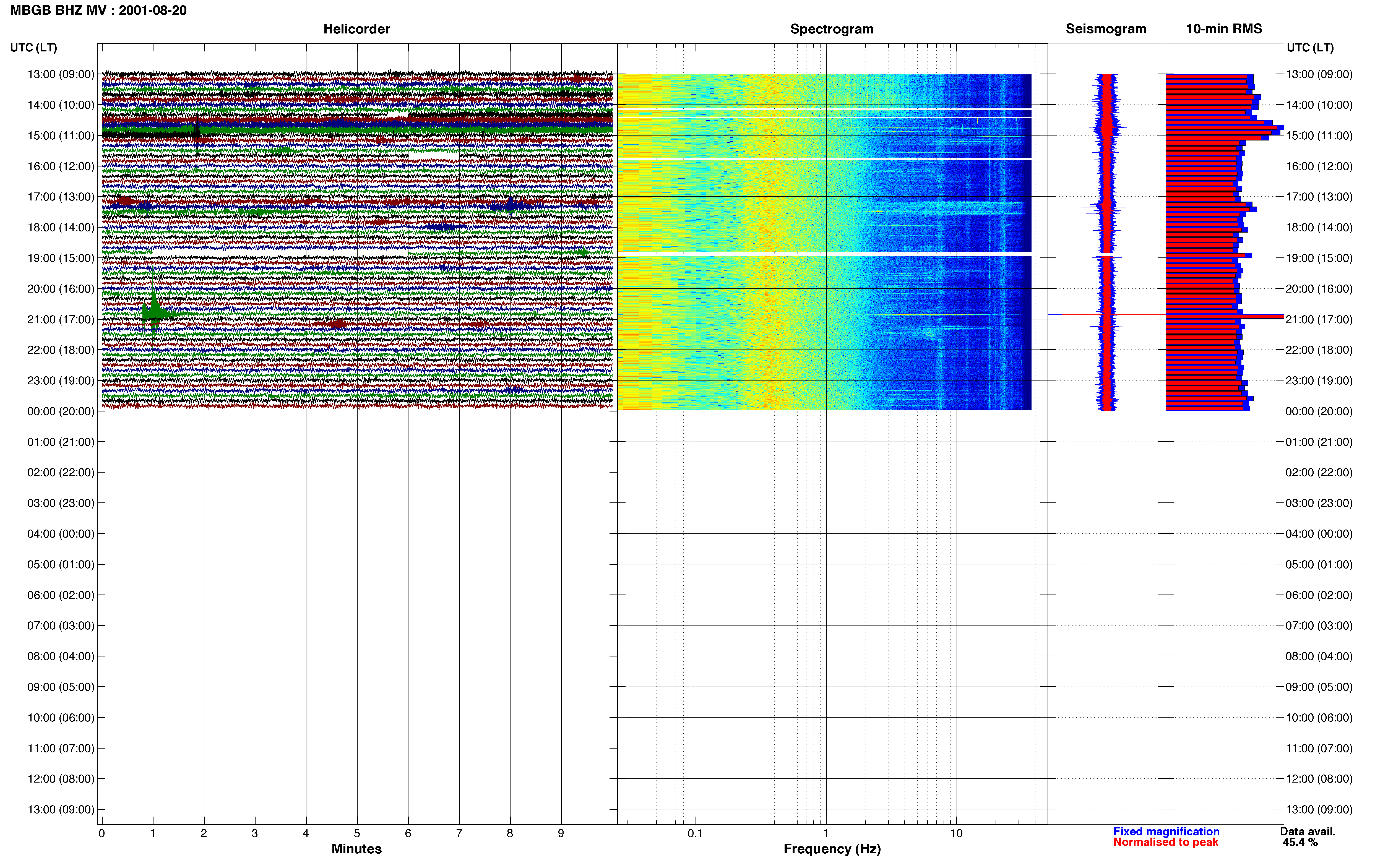
Task: Click RMS-side time label '10:00 (06:00)'
Action: (1319, 718)
